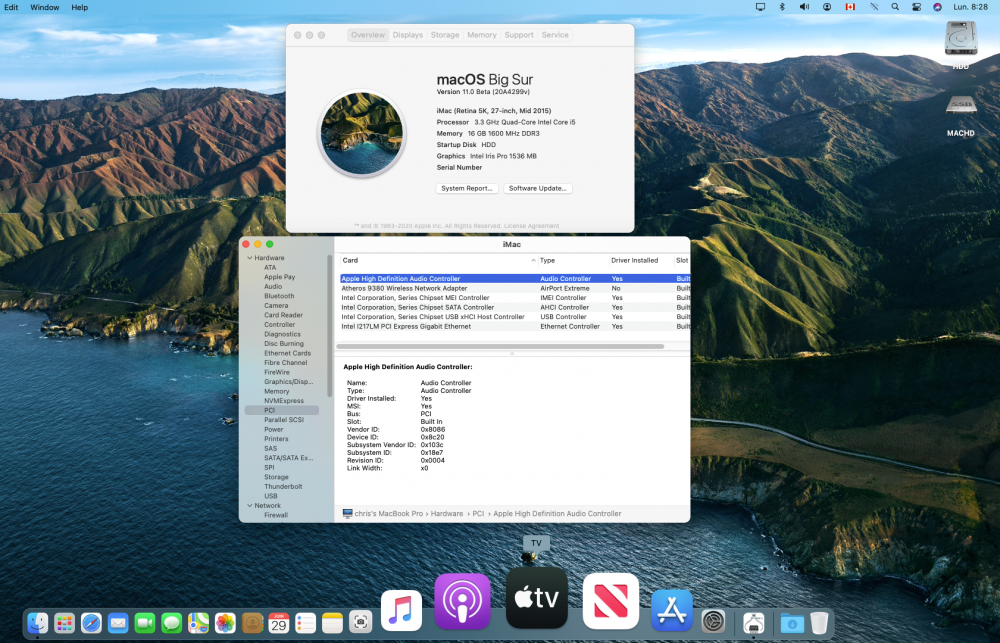Open the News app in the Dock
1000x643 pixels.
tap(611, 601)
